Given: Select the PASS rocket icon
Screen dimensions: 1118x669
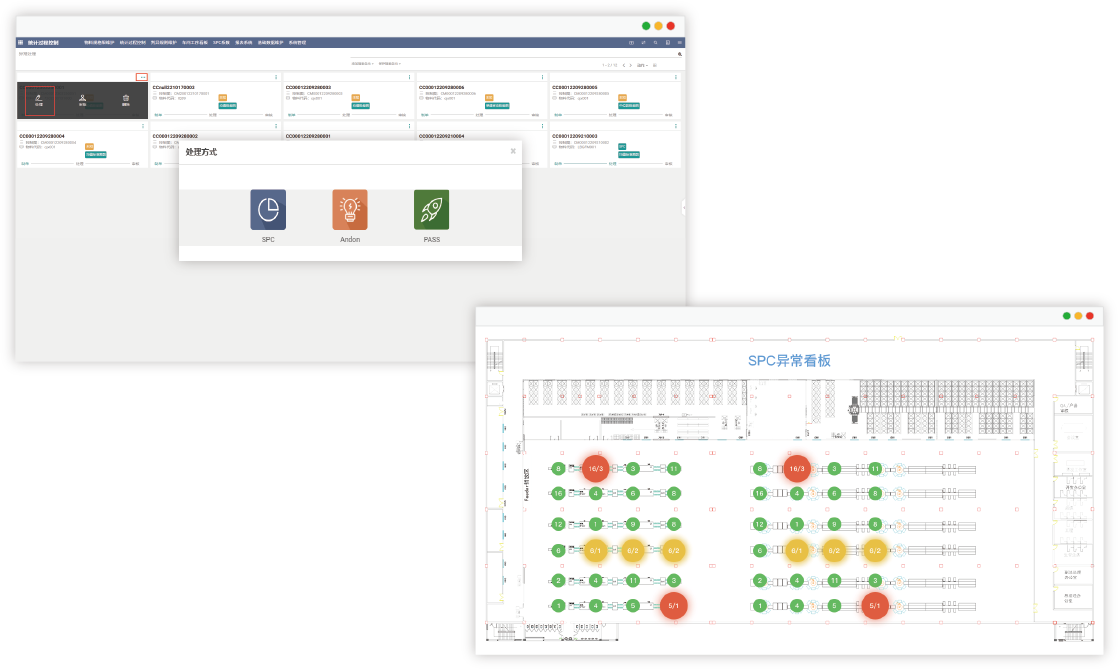Looking at the screenshot, I should (431, 210).
